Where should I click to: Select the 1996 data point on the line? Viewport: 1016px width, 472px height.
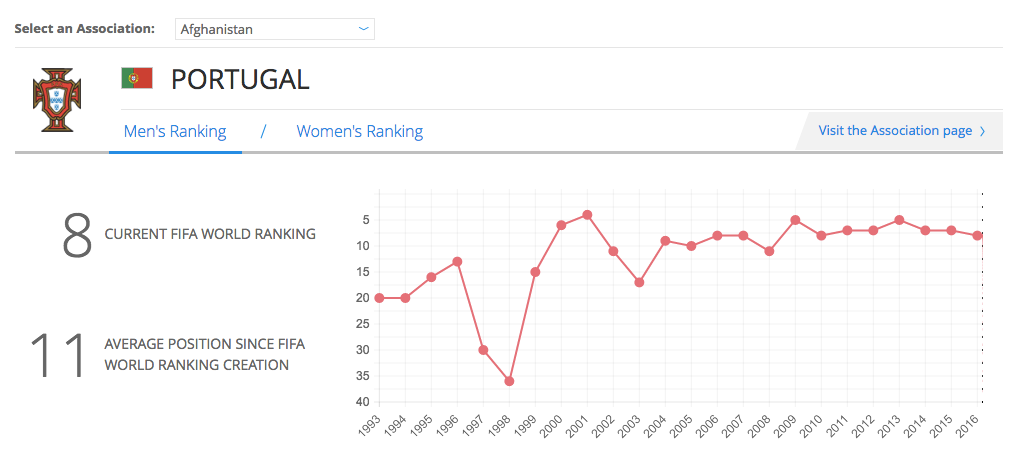(x=457, y=262)
